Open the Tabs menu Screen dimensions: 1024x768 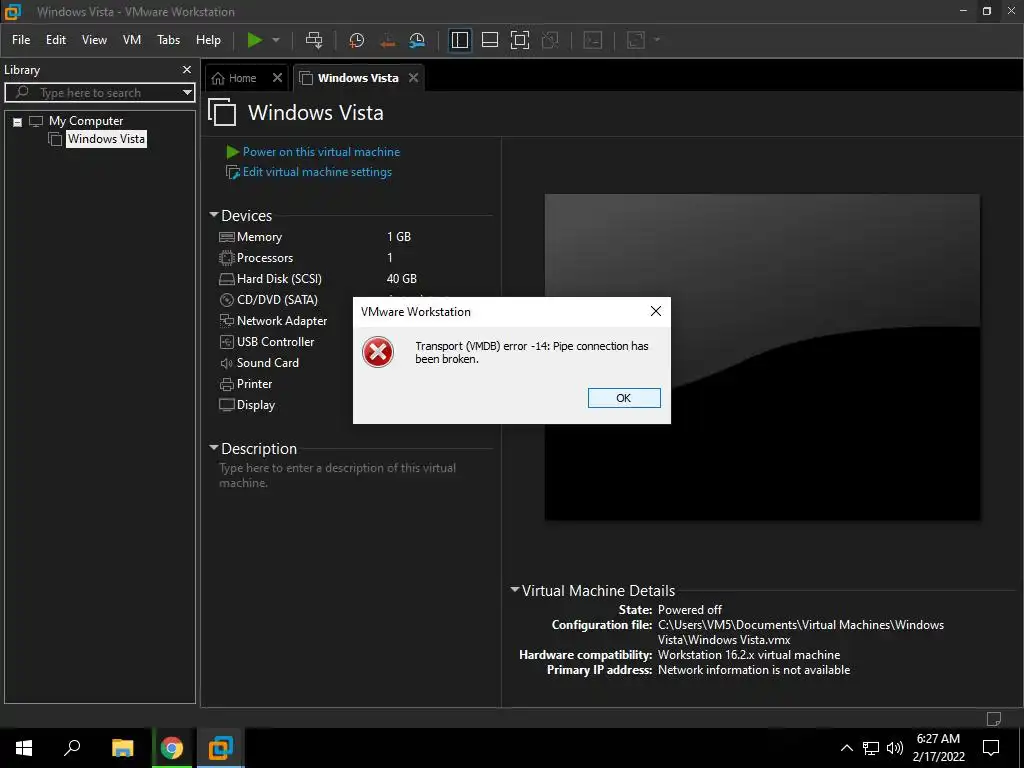[168, 40]
